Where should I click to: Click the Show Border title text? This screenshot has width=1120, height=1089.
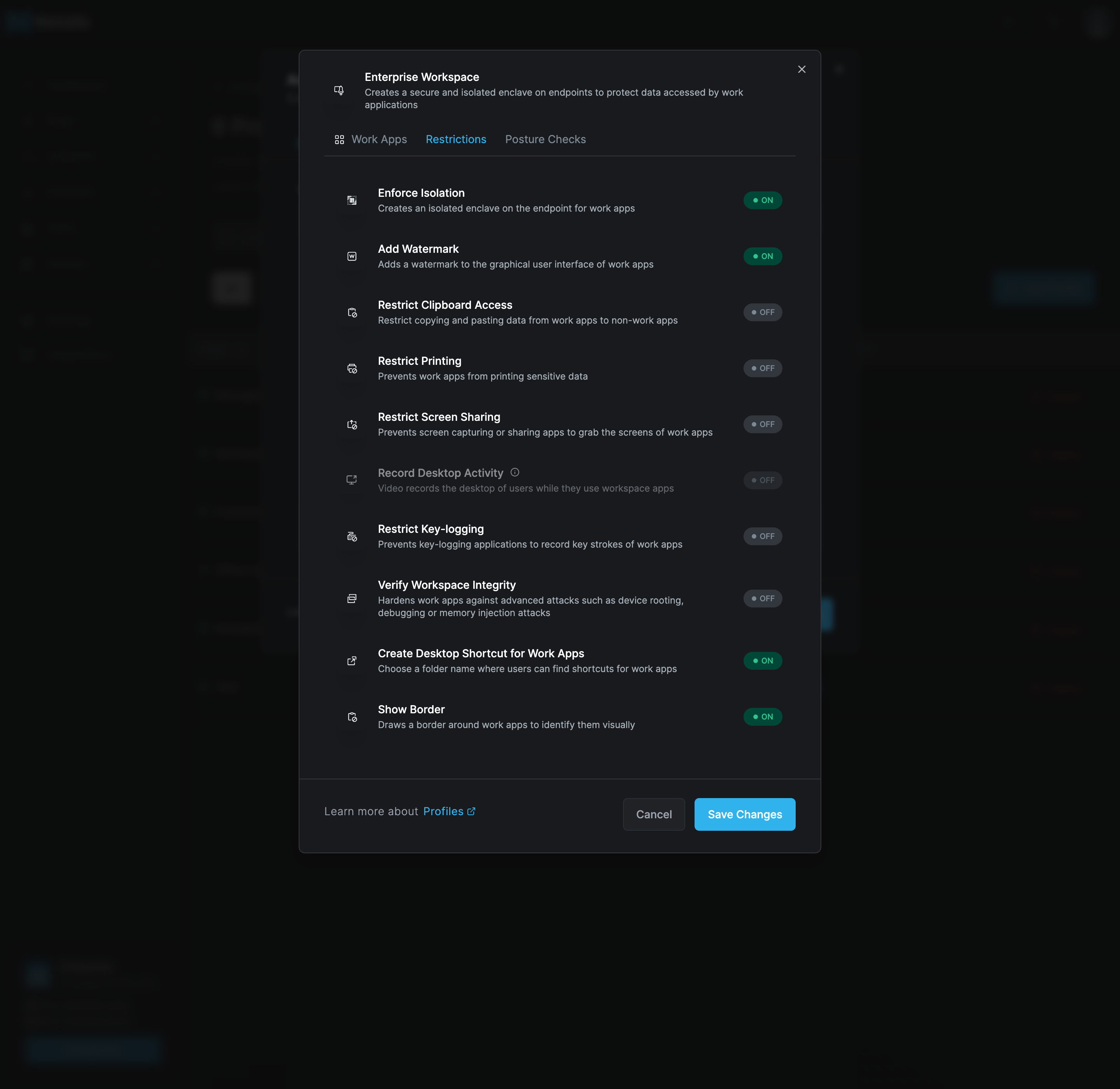tap(411, 709)
